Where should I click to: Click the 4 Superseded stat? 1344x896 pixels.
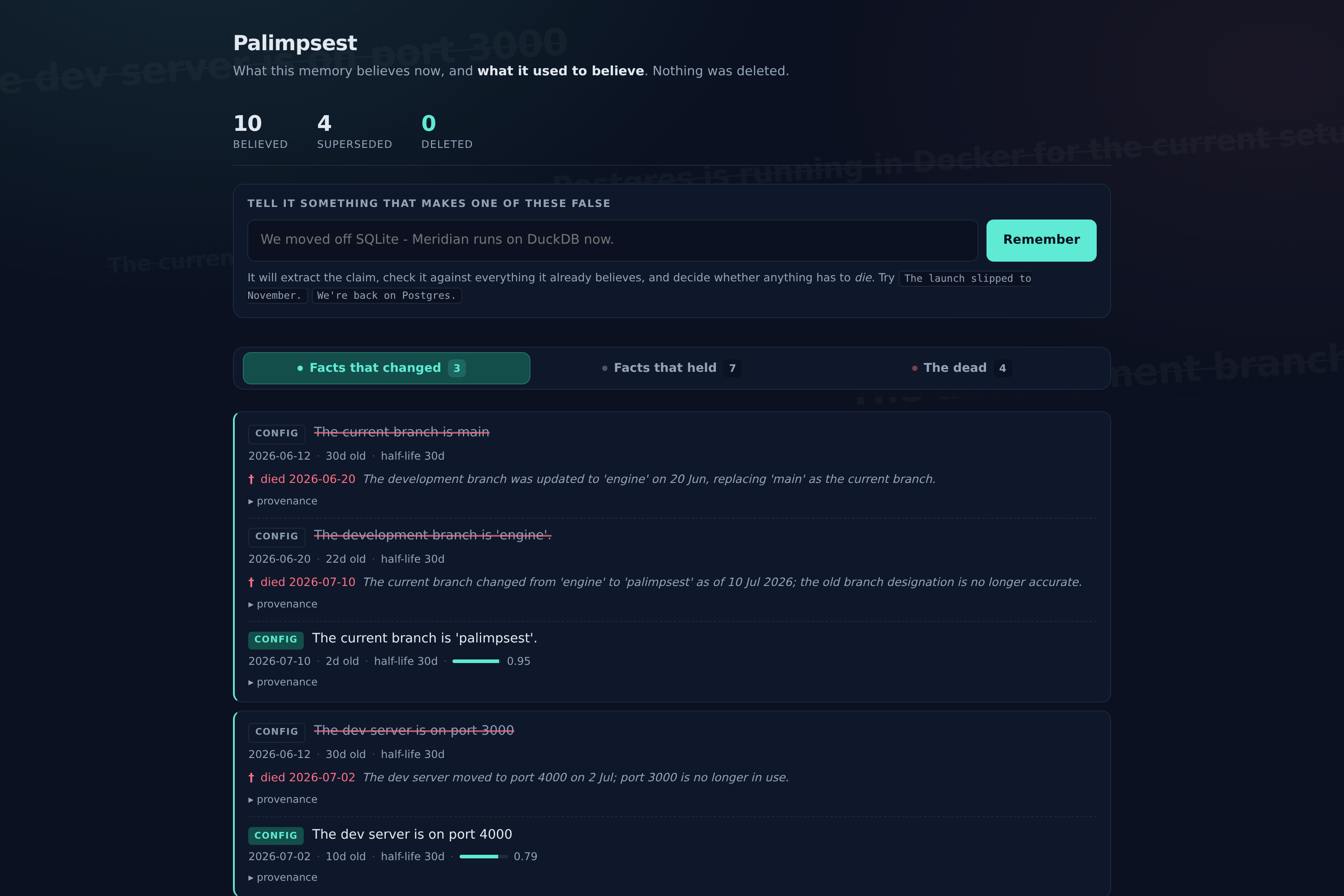click(354, 131)
